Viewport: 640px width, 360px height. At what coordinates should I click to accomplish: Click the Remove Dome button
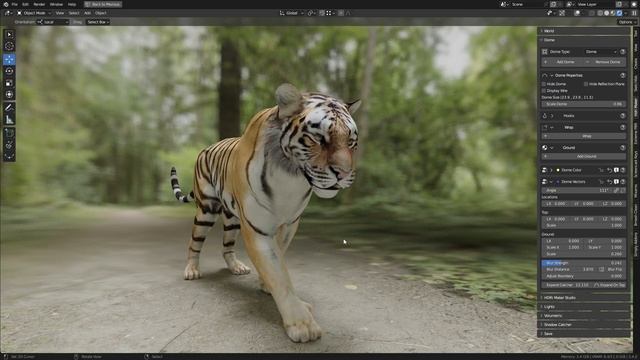point(605,62)
